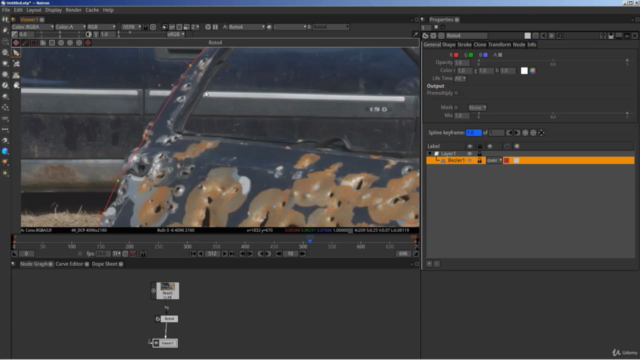Open the color wheel dialog in the Color row
This screenshot has width=640, height=360.
click(x=533, y=71)
